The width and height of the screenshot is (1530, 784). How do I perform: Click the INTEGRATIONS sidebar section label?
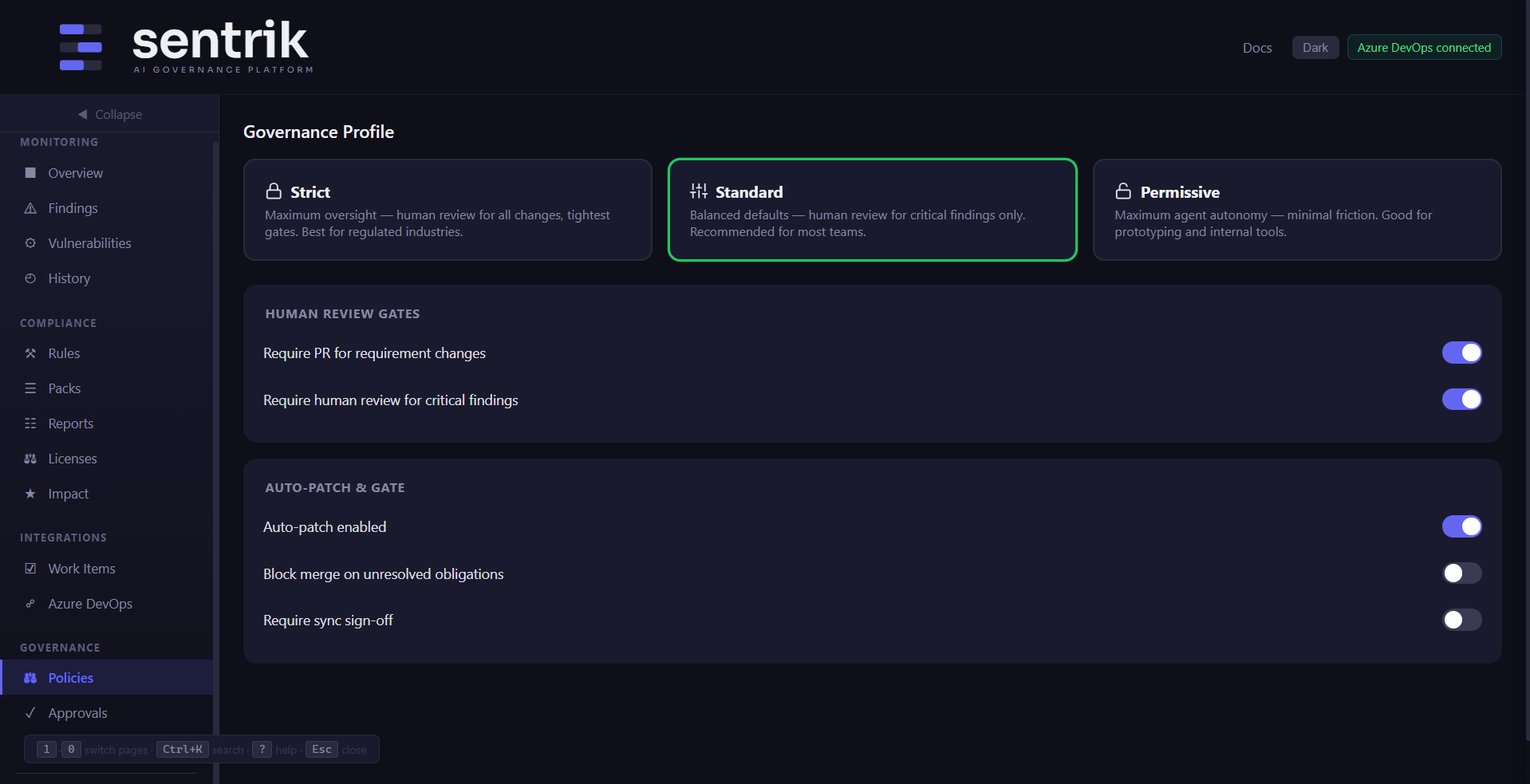63,538
